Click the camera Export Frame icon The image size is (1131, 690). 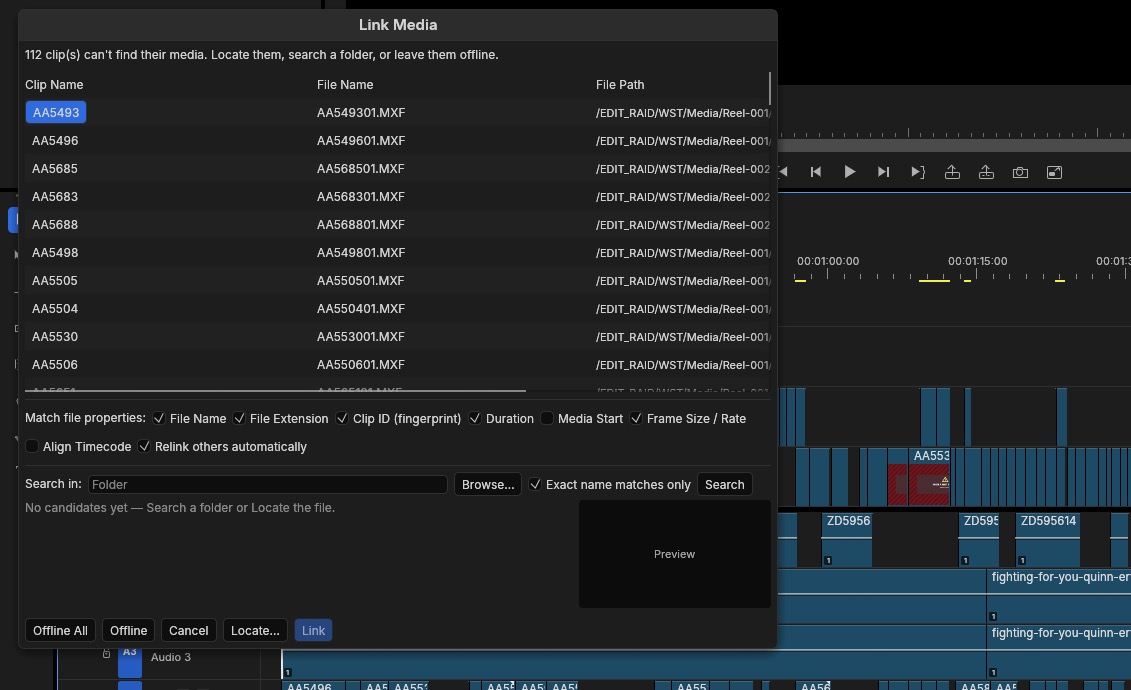click(x=1020, y=172)
